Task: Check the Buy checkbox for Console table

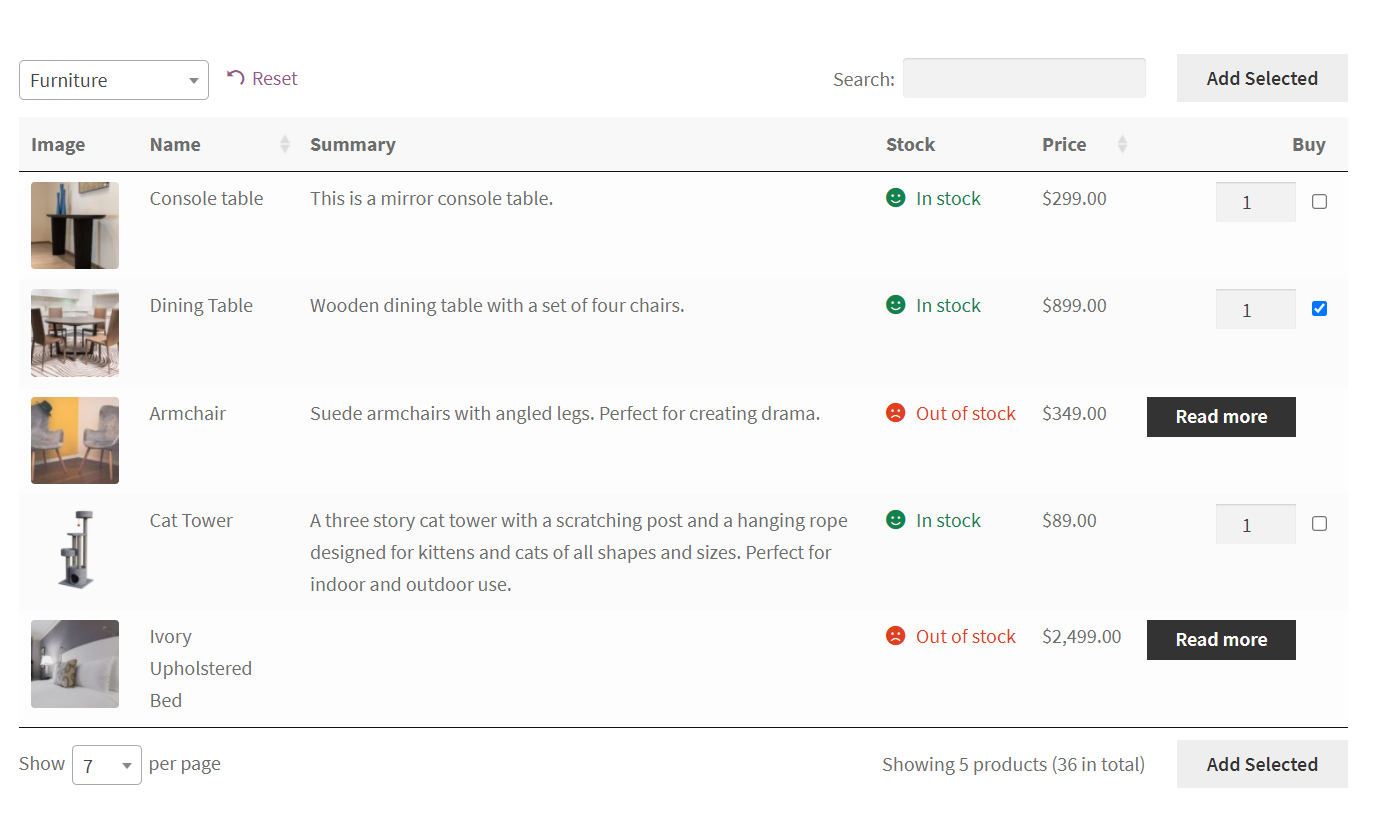Action: (1319, 201)
